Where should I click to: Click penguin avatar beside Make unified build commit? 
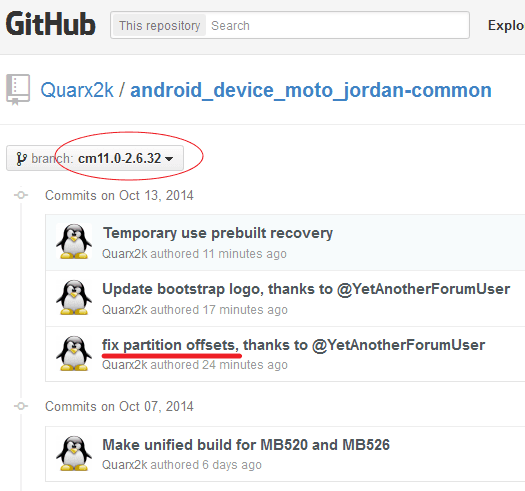(74, 453)
